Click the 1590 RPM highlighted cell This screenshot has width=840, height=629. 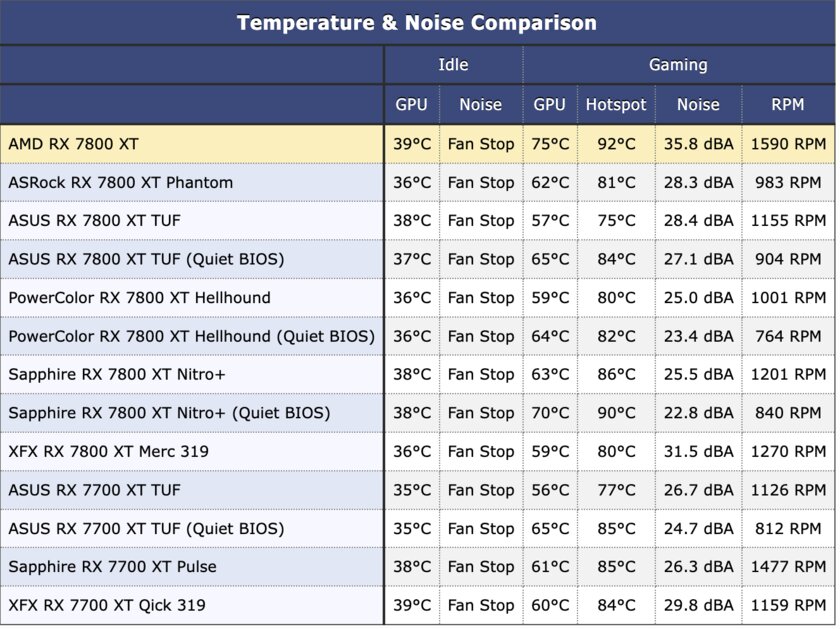(x=788, y=144)
